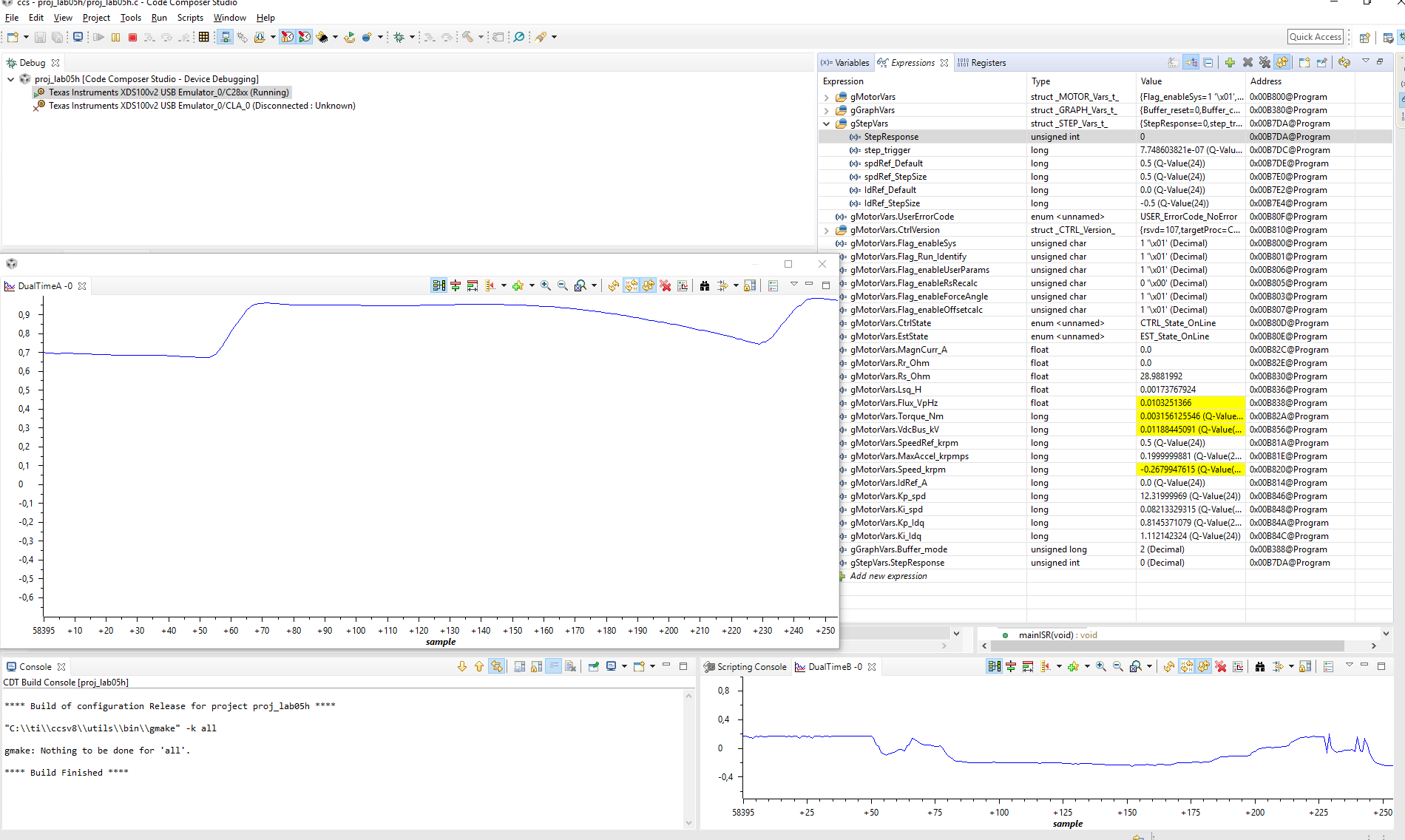Select XDS100v2 C28xx (Running) debug target
The width and height of the screenshot is (1405, 840).
coord(163,92)
